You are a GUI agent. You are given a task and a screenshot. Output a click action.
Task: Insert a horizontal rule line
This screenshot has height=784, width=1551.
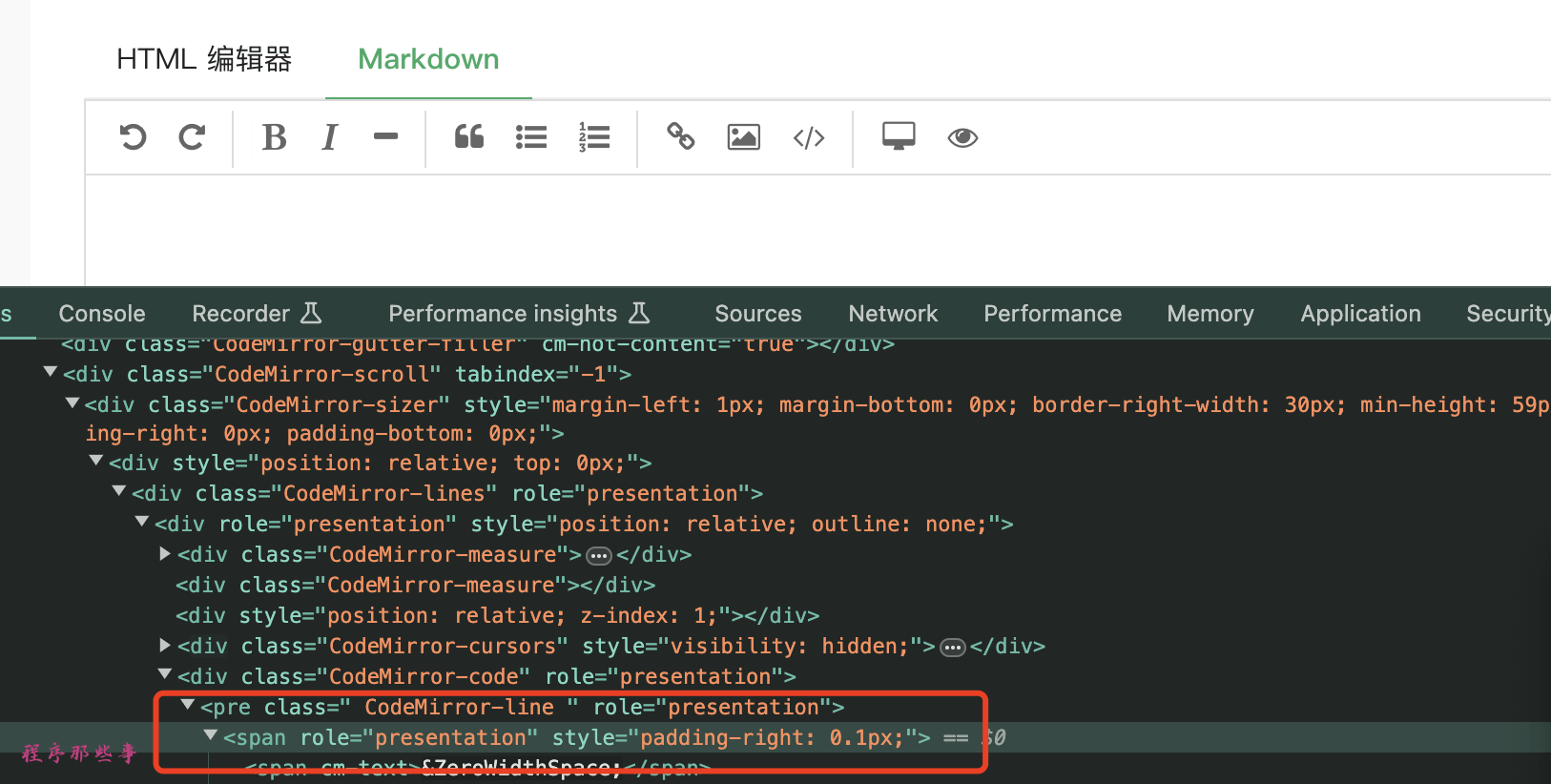pos(385,137)
